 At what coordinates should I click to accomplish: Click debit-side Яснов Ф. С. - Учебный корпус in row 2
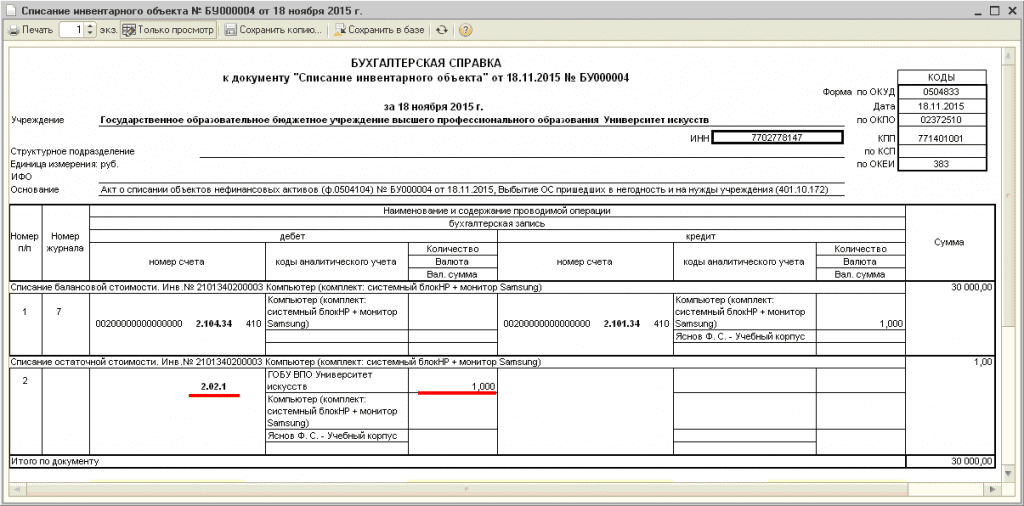(x=336, y=435)
